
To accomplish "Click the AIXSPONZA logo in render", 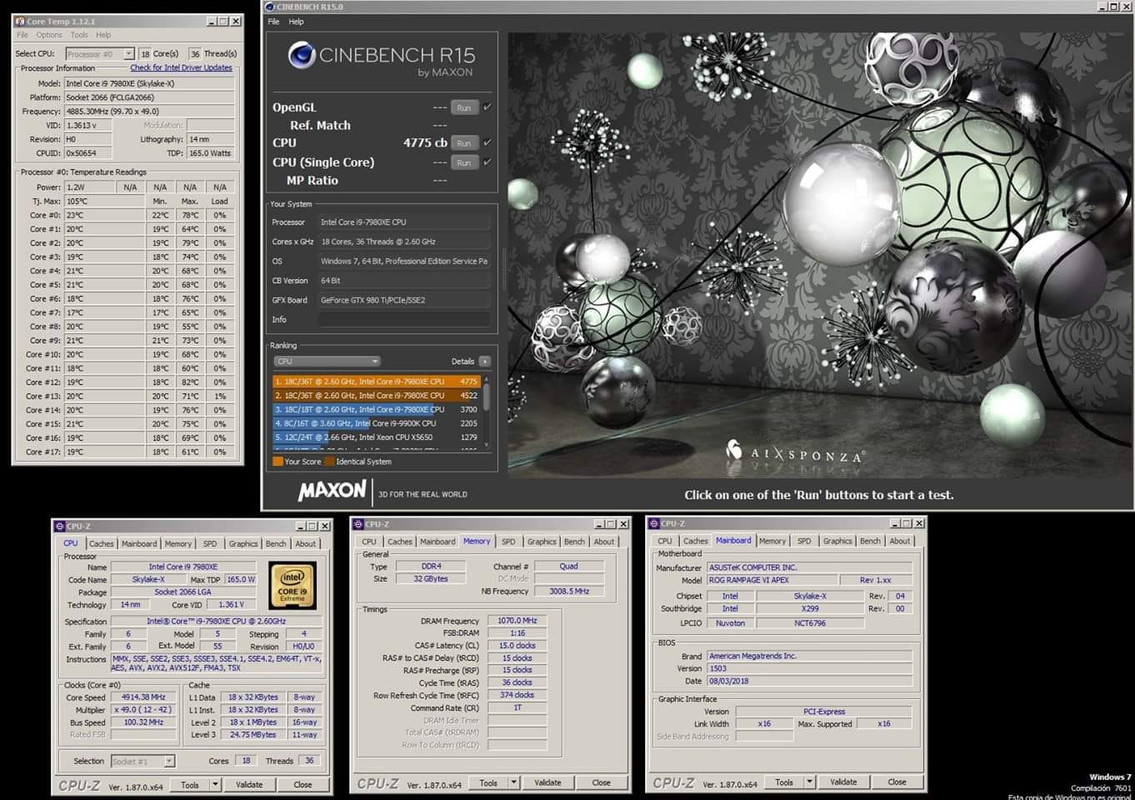I will pyautogui.click(x=795, y=453).
